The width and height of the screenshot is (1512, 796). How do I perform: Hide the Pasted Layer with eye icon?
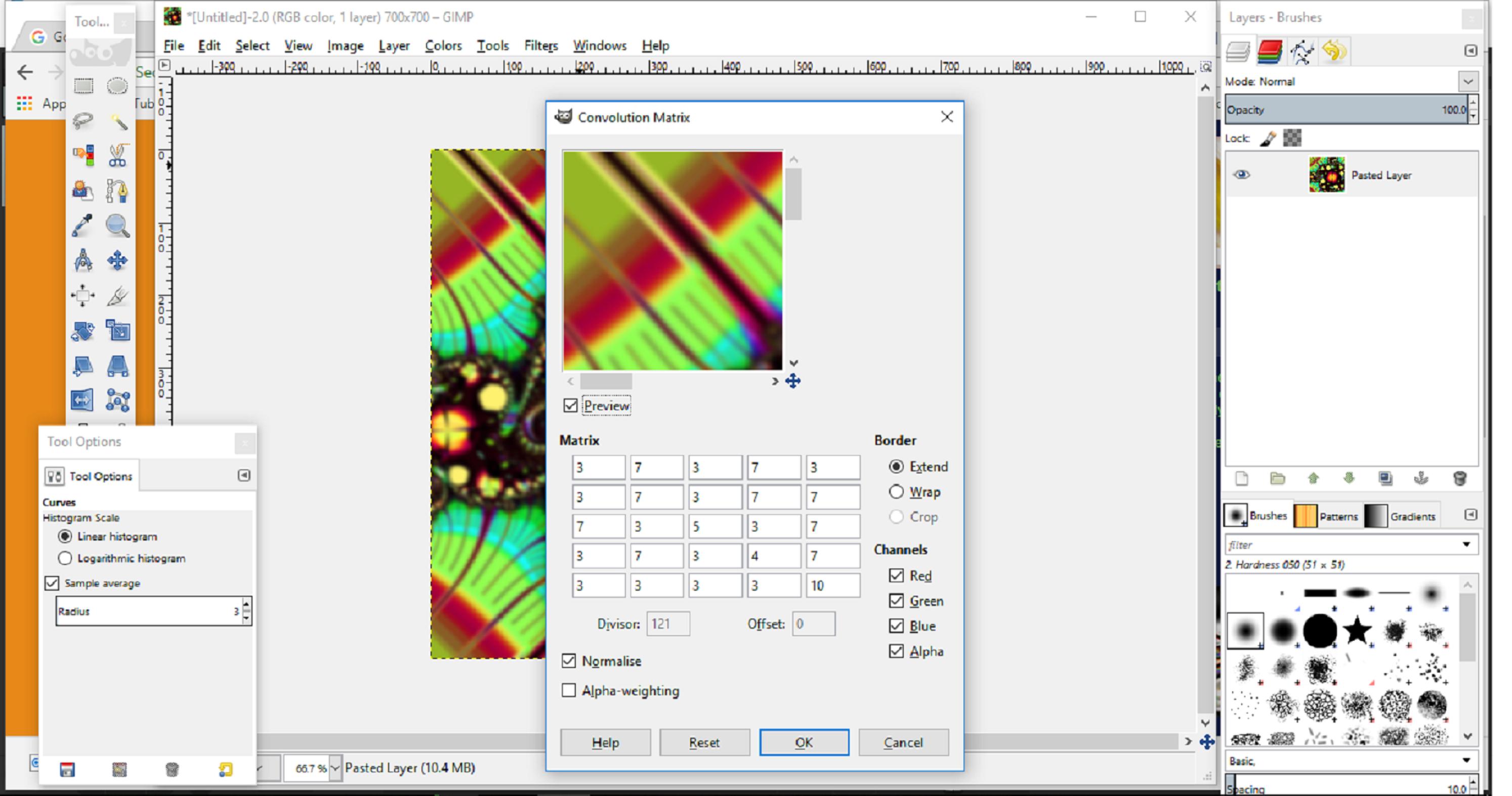point(1241,175)
